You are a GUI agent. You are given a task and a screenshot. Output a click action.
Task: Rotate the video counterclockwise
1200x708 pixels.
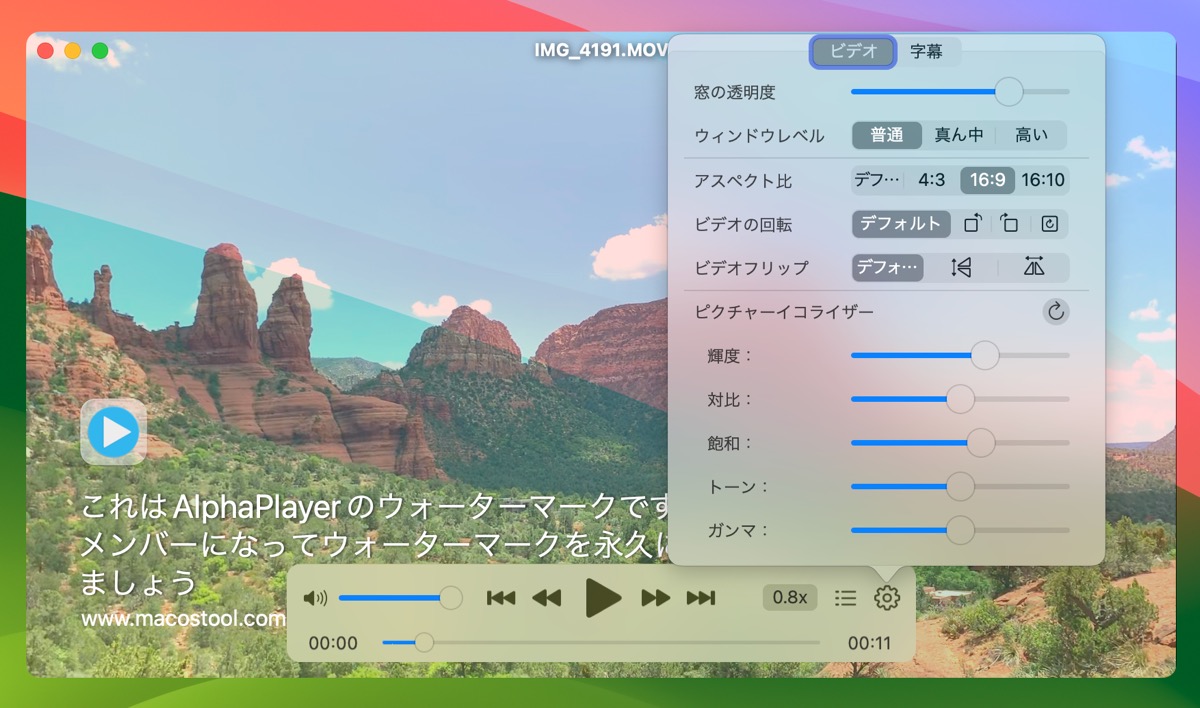(x=972, y=224)
